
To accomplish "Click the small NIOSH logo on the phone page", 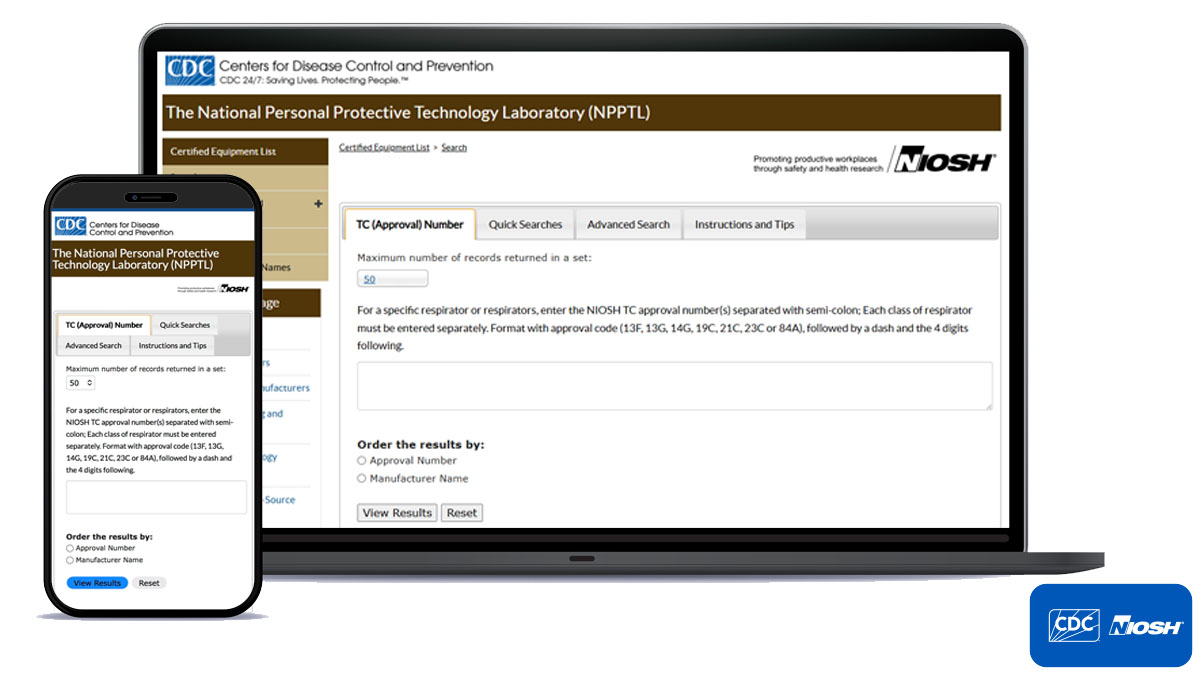I will pyautogui.click(x=233, y=288).
